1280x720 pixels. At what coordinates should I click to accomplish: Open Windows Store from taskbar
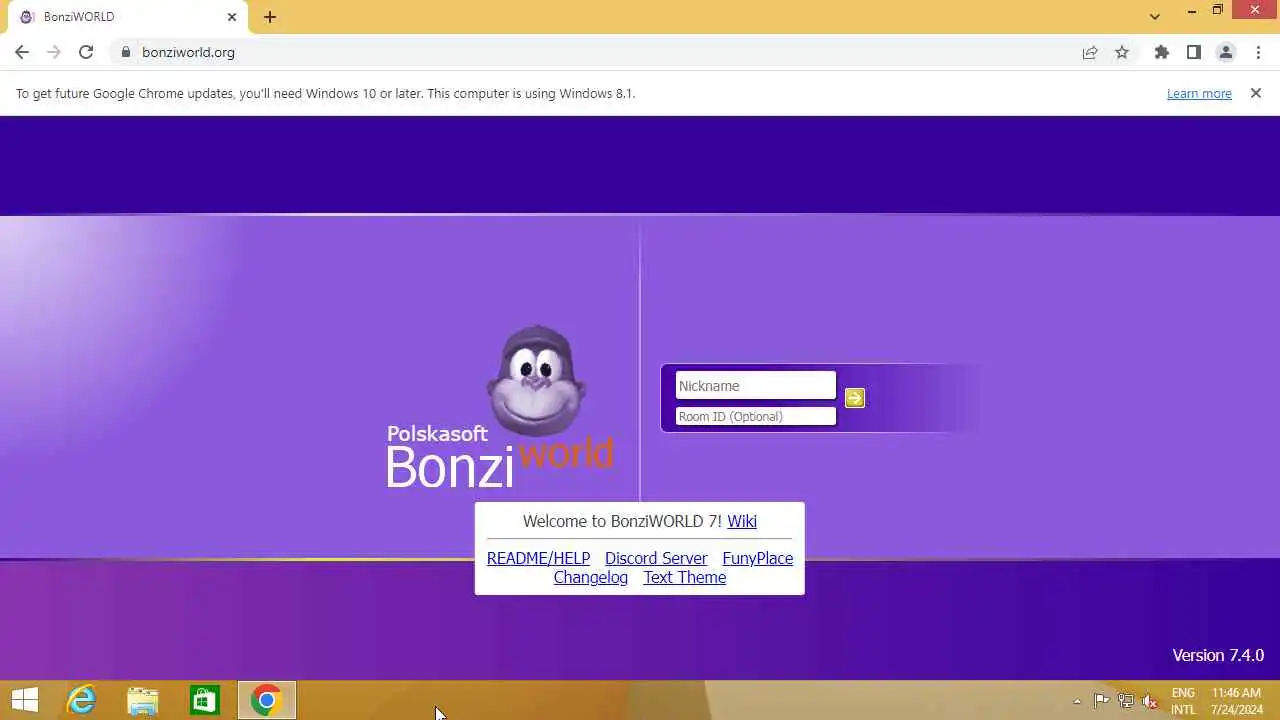tap(205, 700)
